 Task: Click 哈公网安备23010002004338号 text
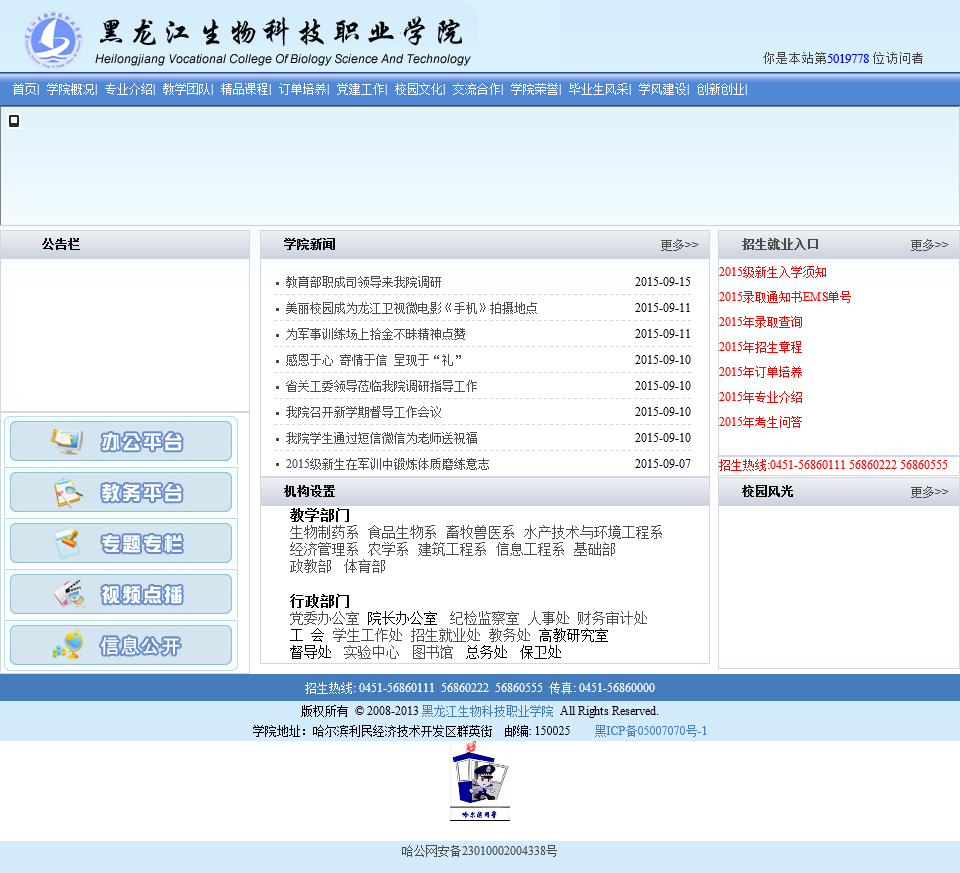coord(479,851)
